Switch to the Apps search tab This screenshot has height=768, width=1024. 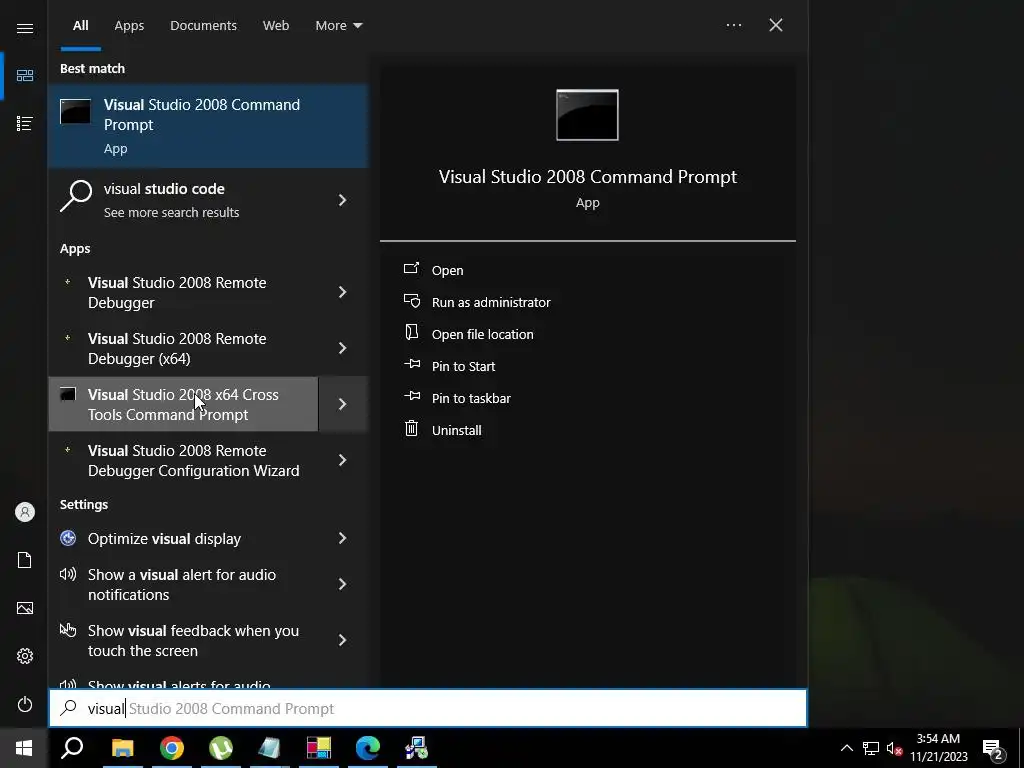click(x=129, y=25)
